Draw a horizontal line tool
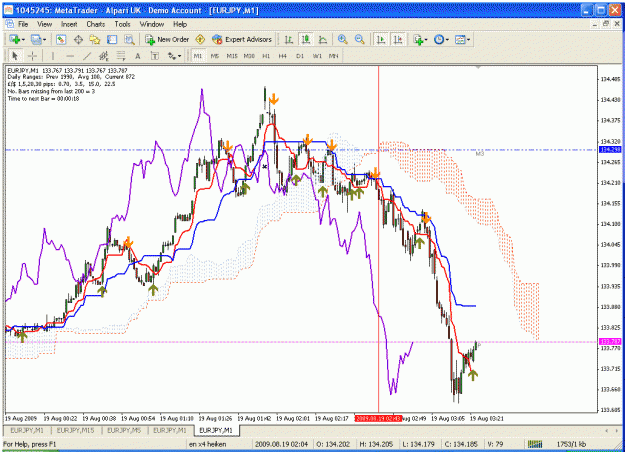The width and height of the screenshot is (625, 452). [70, 56]
